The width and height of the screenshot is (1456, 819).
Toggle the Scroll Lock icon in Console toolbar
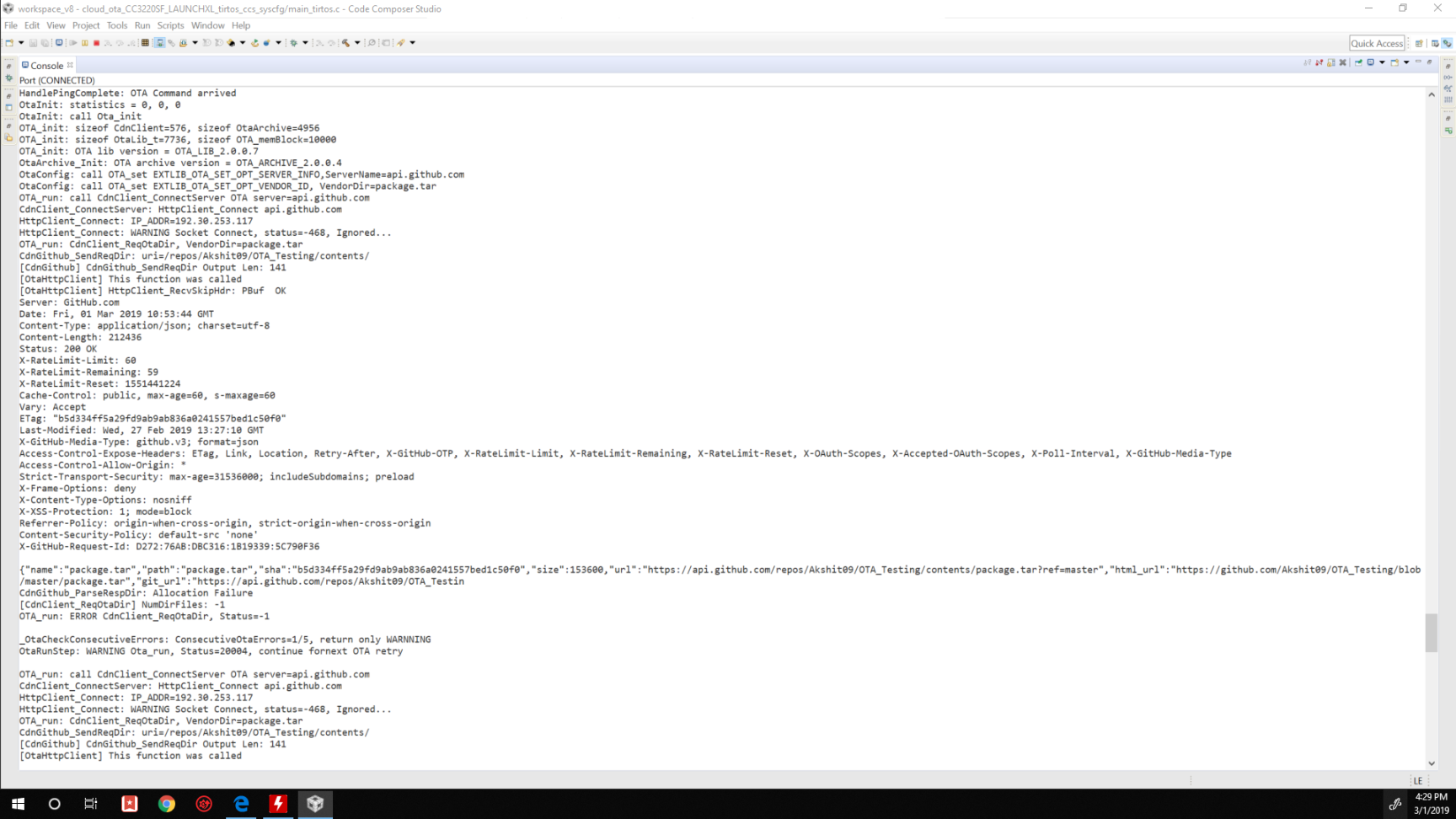[1331, 62]
